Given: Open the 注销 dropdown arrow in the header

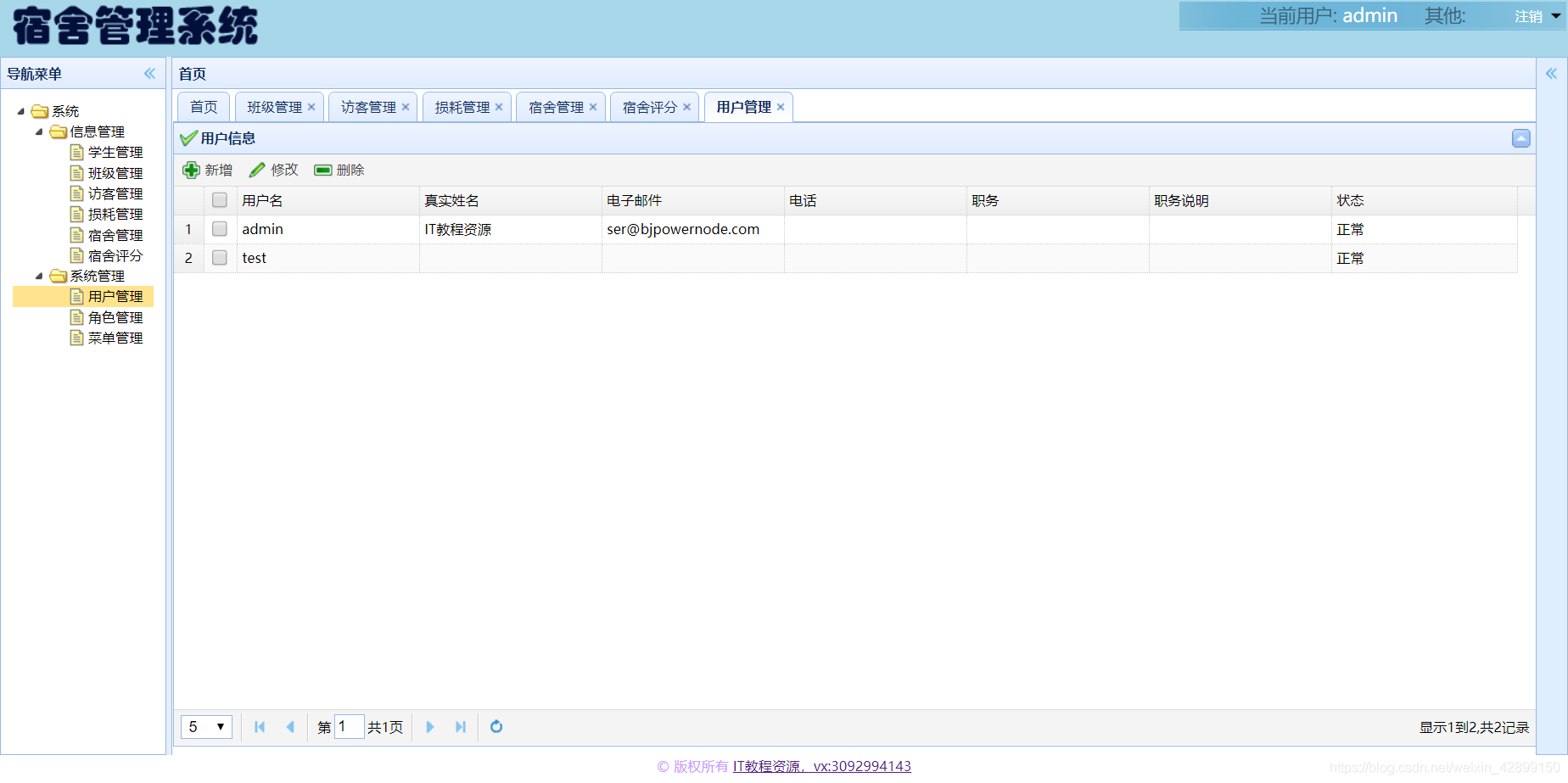Looking at the screenshot, I should pos(1555,15).
